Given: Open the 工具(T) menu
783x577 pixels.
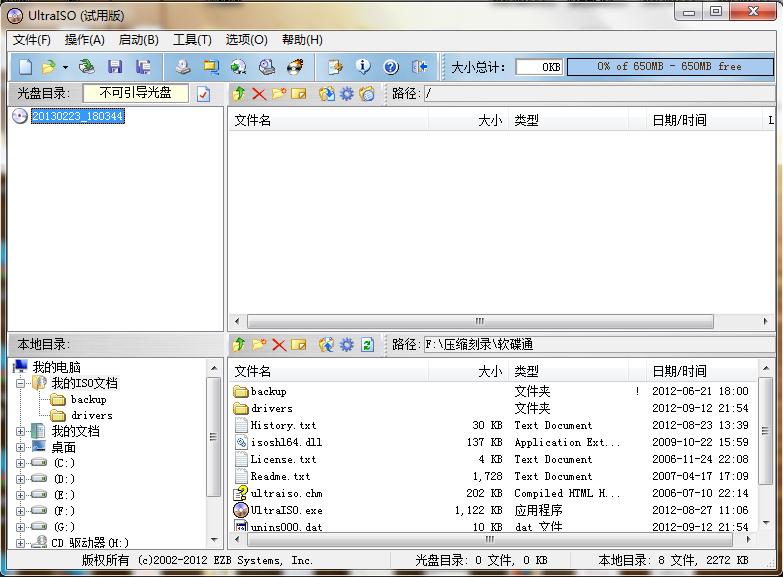Looking at the screenshot, I should 192,40.
